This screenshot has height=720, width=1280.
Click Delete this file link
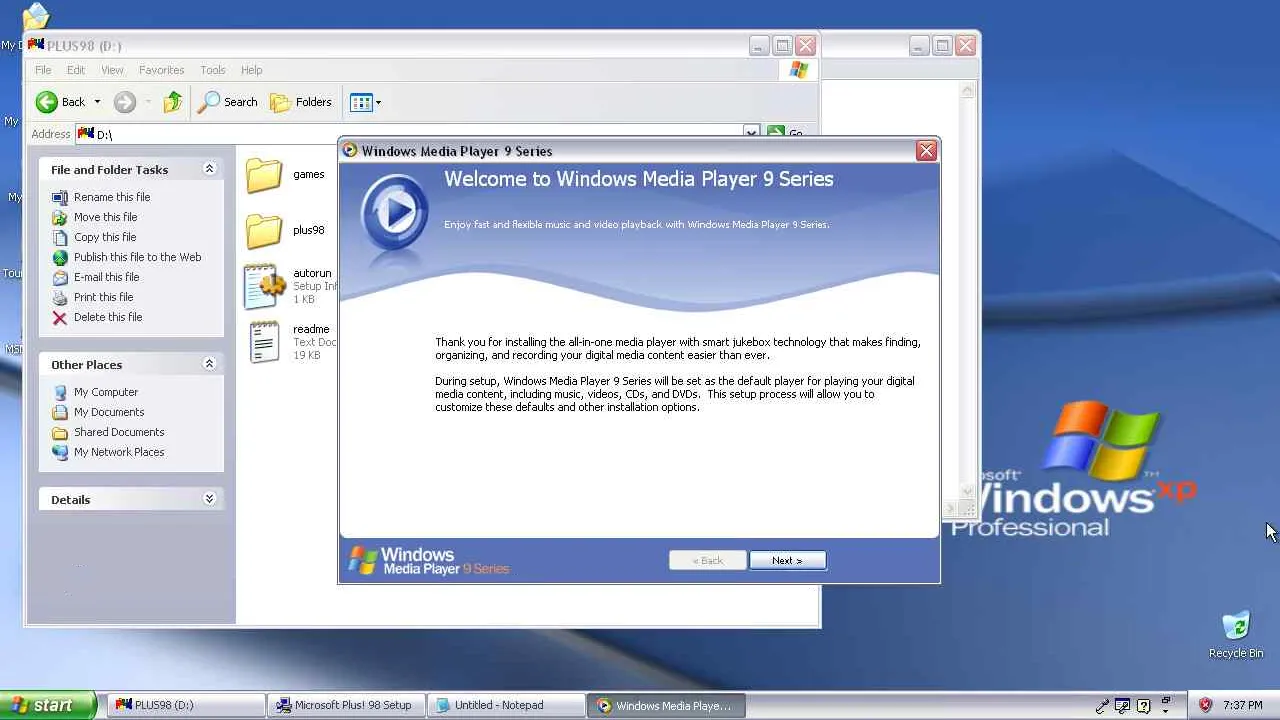pos(108,317)
